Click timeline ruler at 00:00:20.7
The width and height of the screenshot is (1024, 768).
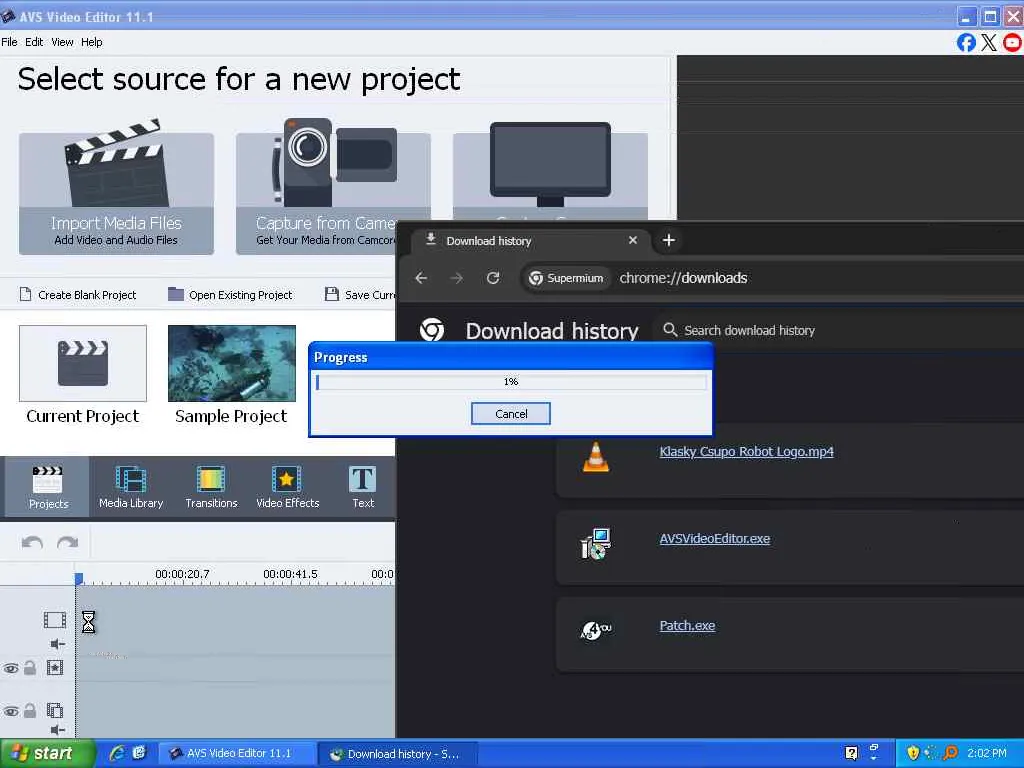[182, 574]
